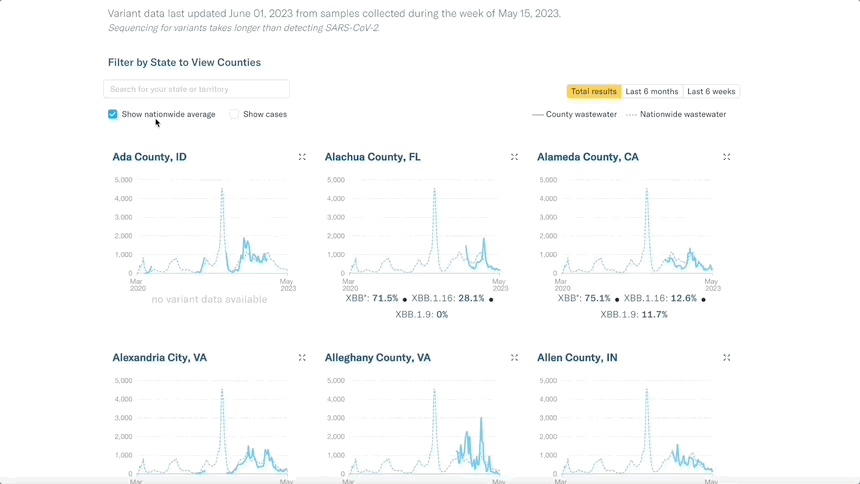The width and height of the screenshot is (860, 484).
Task: Uncheck Show nationwide average checkbox
Action: coord(112,114)
